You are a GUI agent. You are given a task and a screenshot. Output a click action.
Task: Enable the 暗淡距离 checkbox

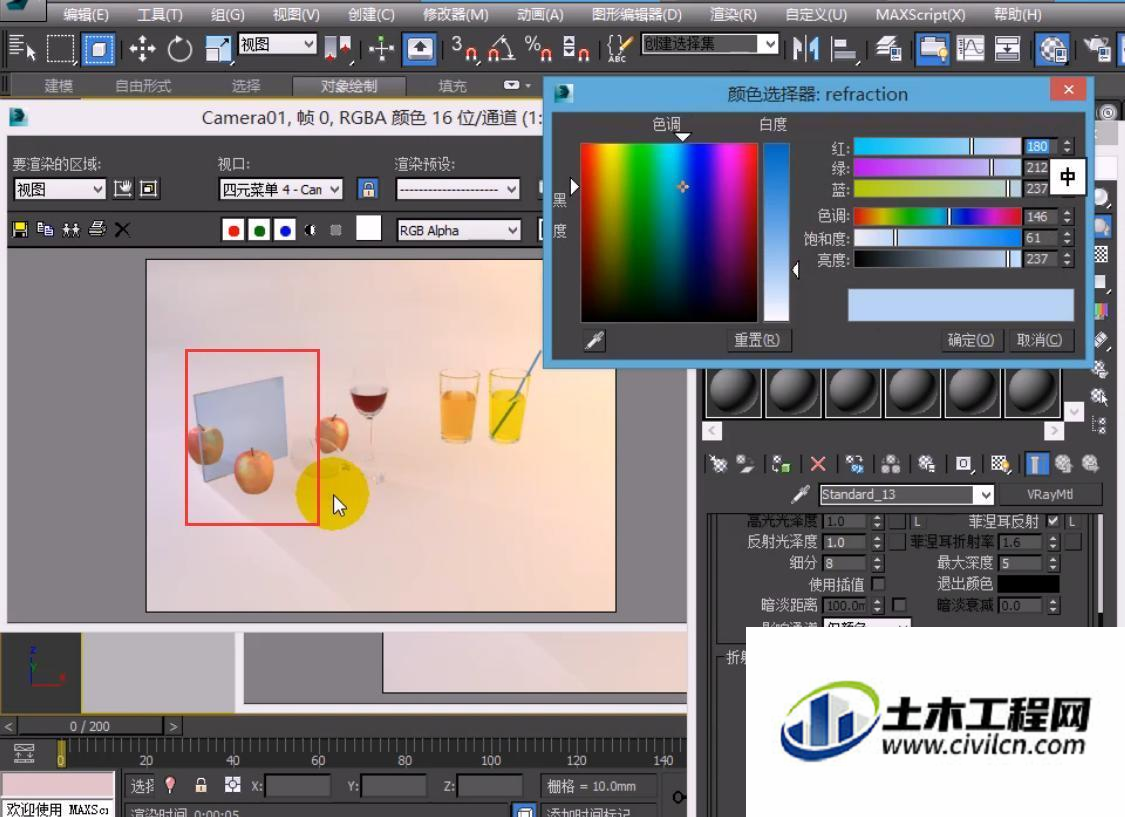pyautogui.click(x=899, y=605)
